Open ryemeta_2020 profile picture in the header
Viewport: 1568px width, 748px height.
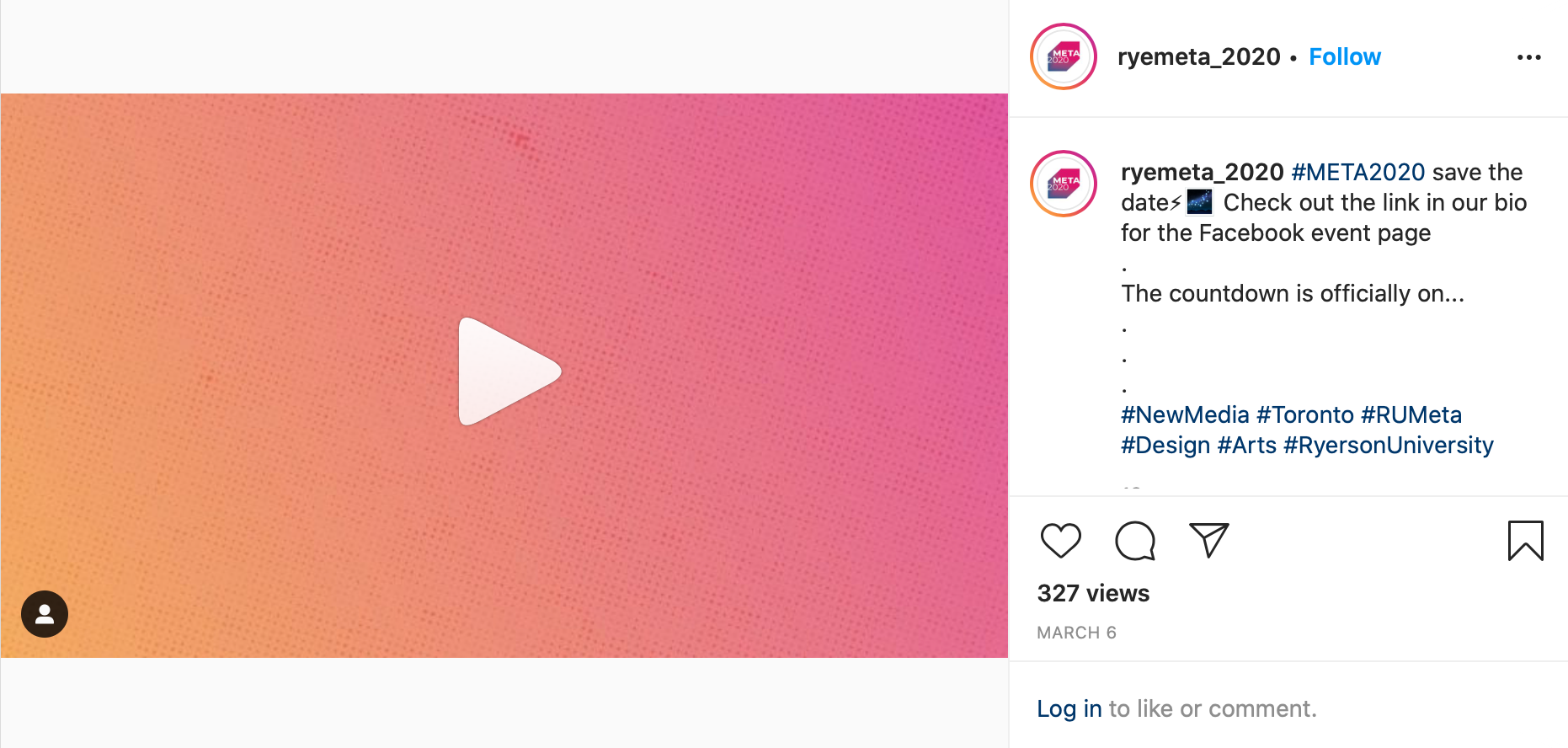(1064, 56)
